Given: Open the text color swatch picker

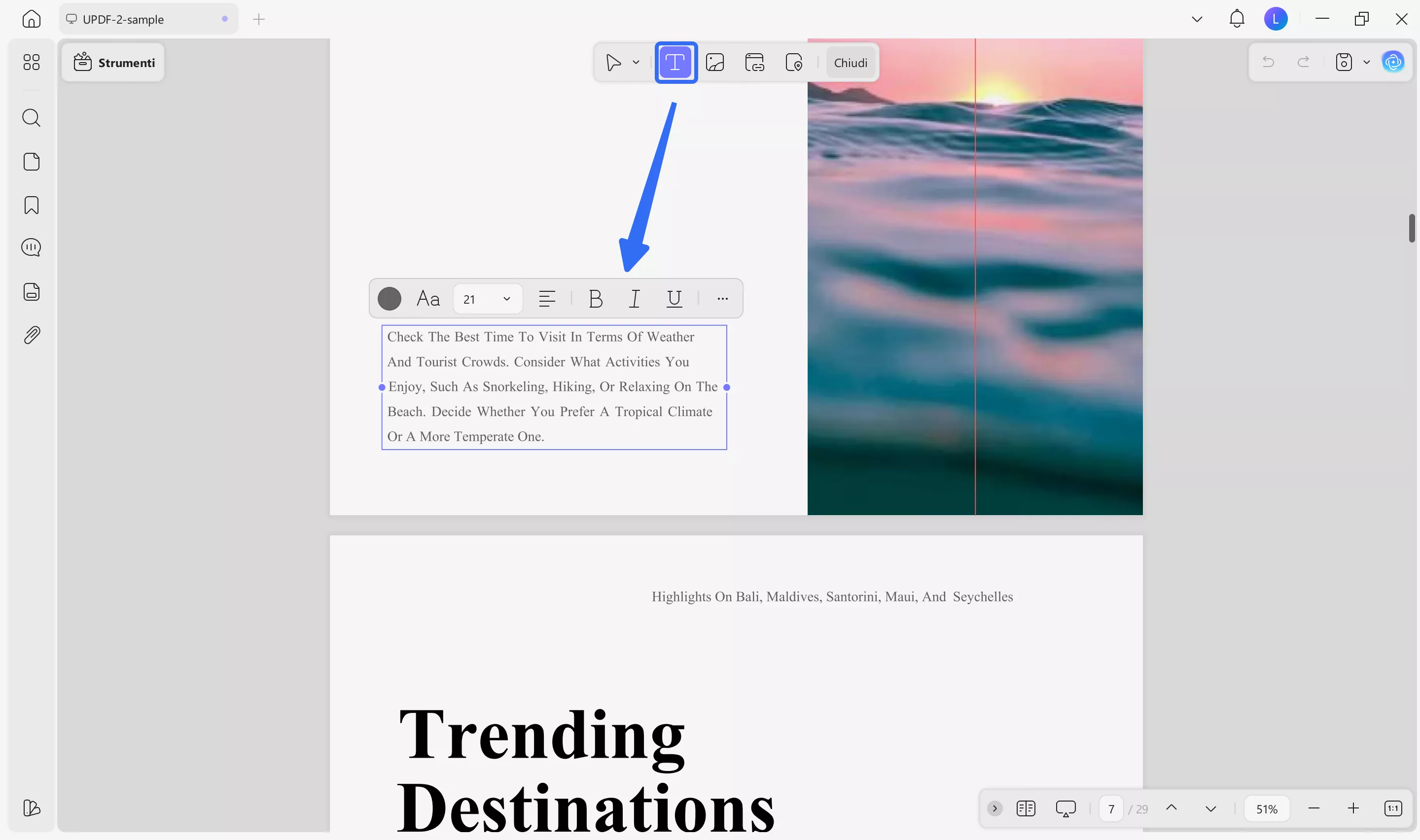Looking at the screenshot, I should pos(390,298).
